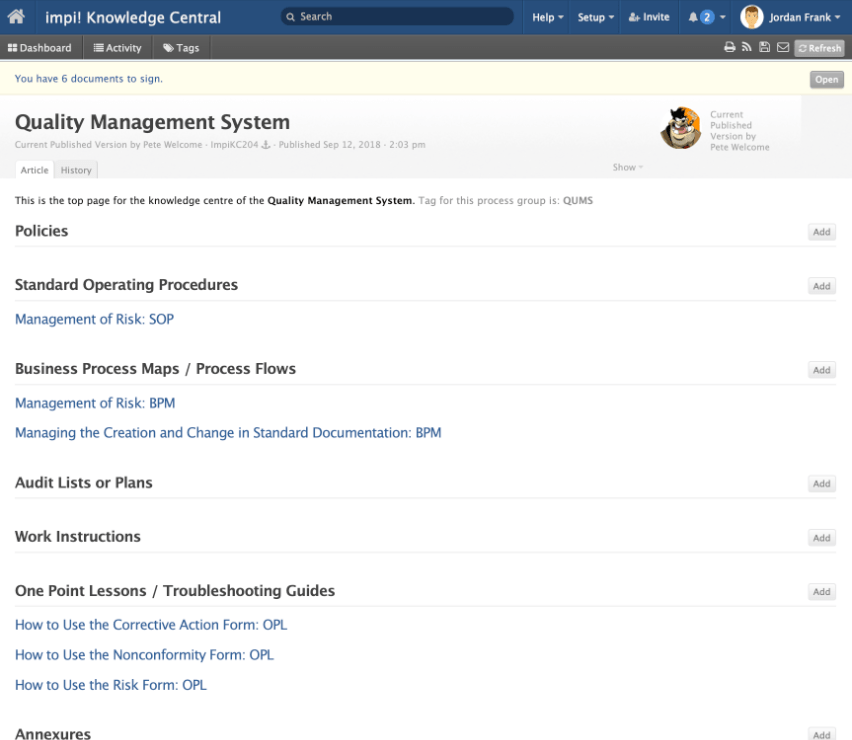The image size is (852, 740).
Task: Click into the Search field
Action: tap(397, 17)
